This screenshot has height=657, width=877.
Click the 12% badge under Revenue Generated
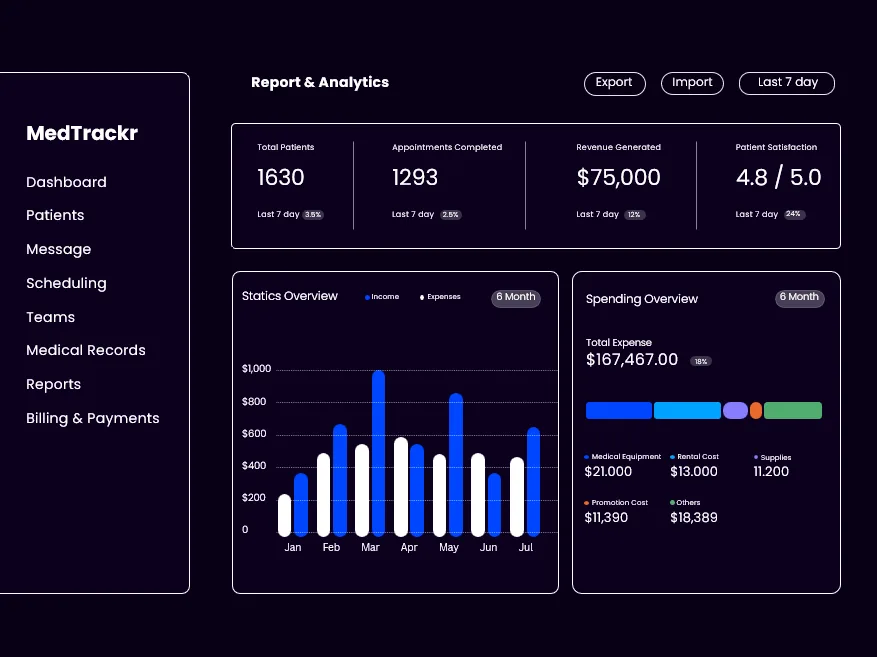pos(635,215)
